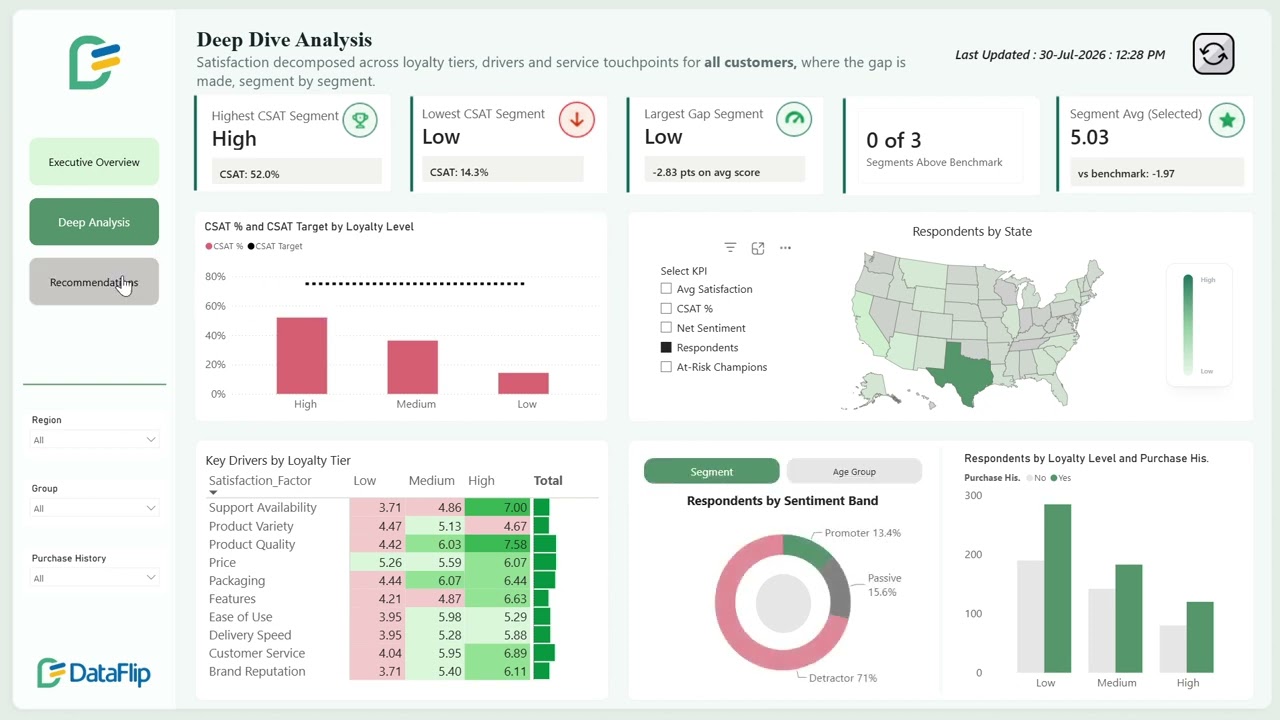Click the CSAT Target legend marker

click(252, 246)
